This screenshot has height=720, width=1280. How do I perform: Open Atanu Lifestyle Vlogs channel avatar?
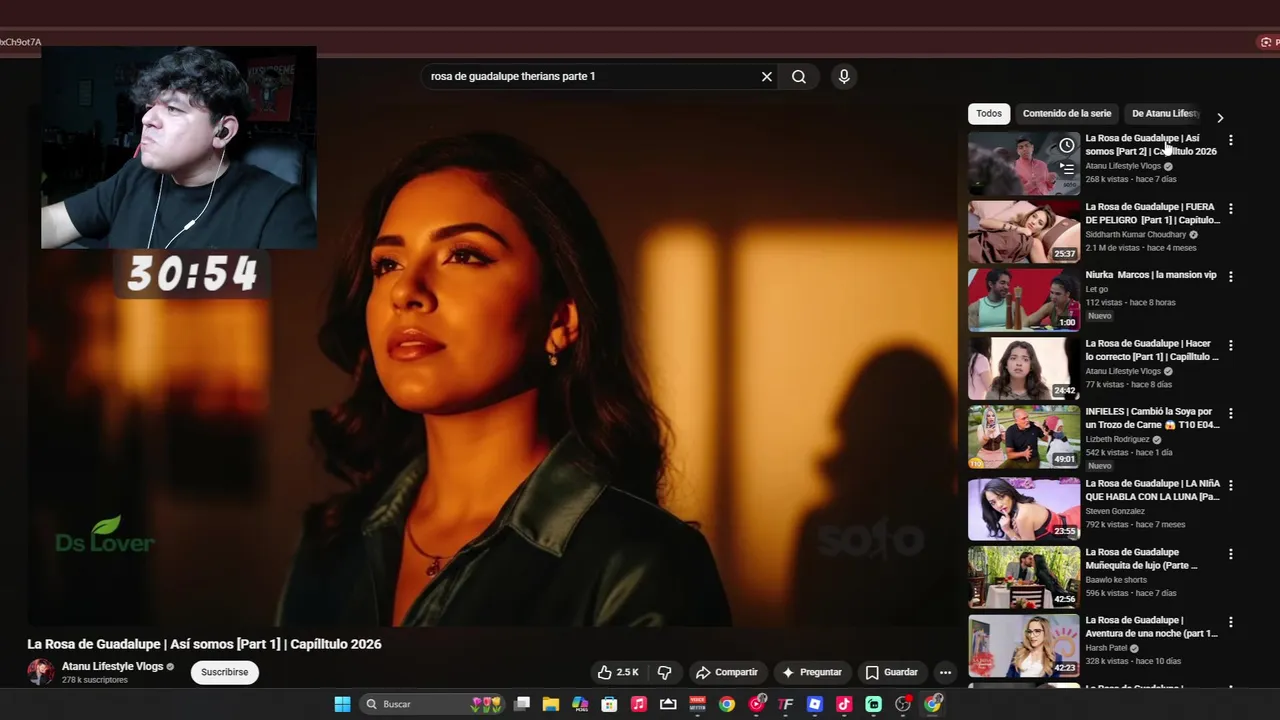click(40, 672)
